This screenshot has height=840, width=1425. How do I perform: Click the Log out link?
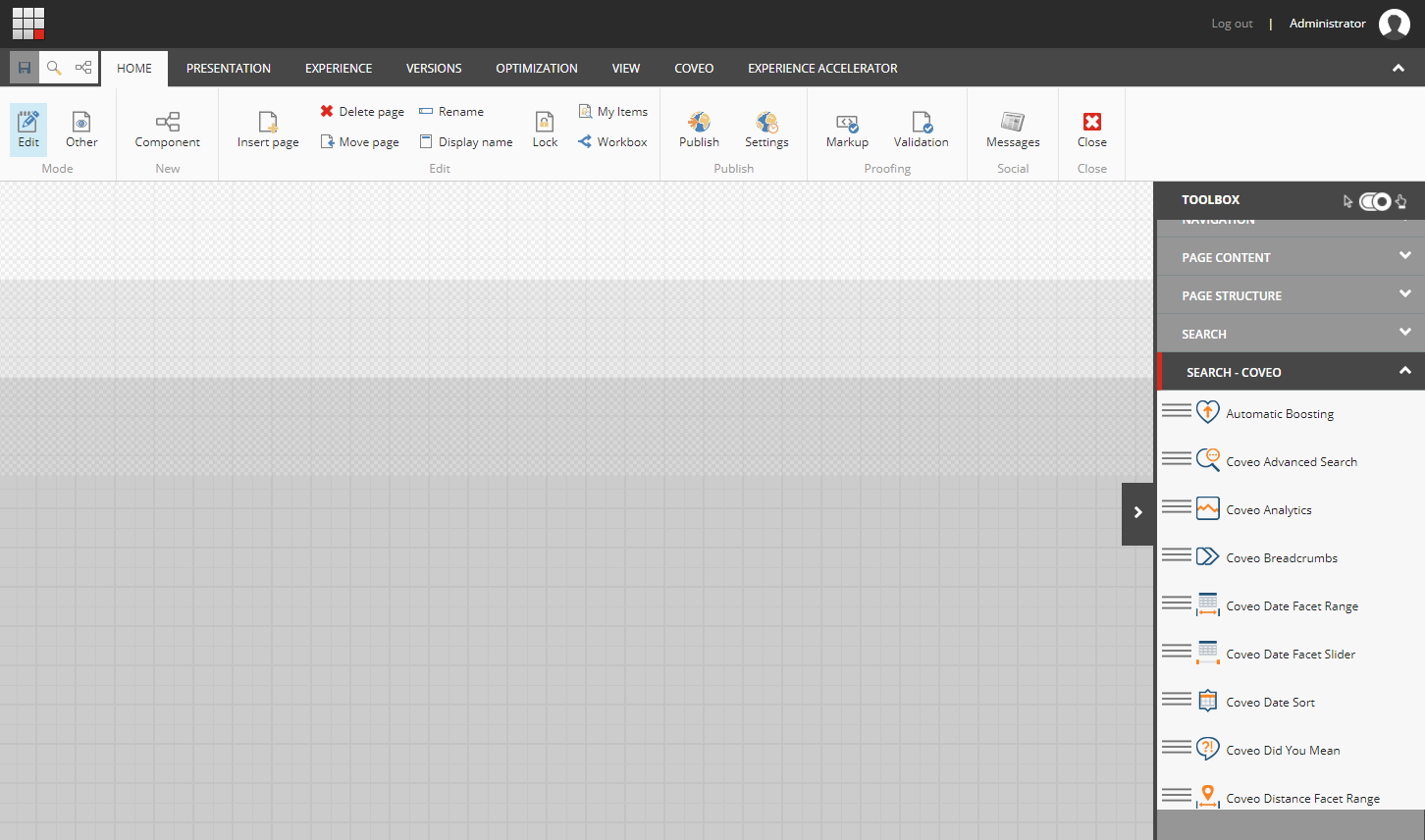(1232, 23)
